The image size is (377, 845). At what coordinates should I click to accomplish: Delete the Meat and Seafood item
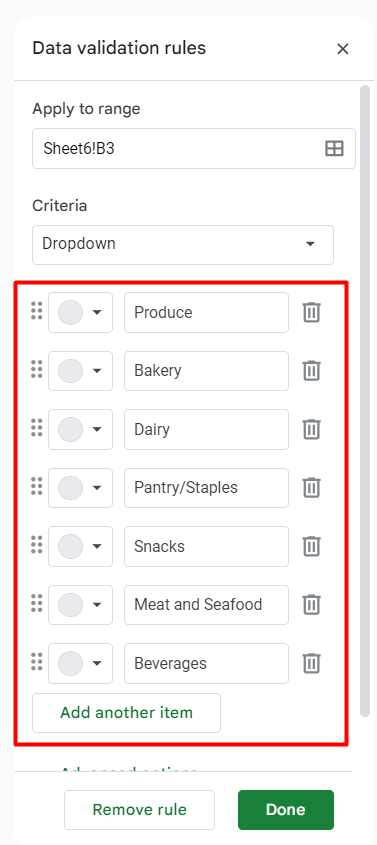[x=311, y=605]
